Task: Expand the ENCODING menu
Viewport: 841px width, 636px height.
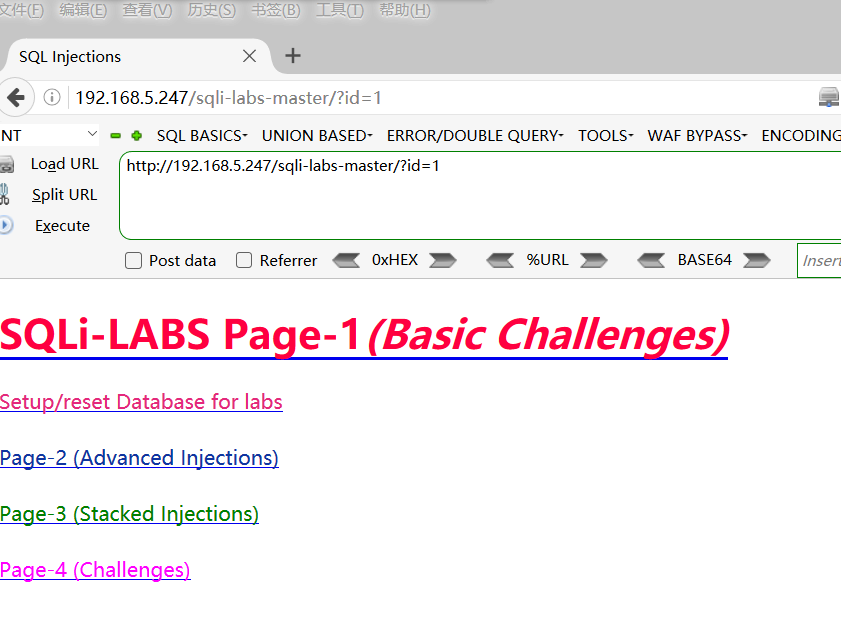Action: [x=801, y=136]
